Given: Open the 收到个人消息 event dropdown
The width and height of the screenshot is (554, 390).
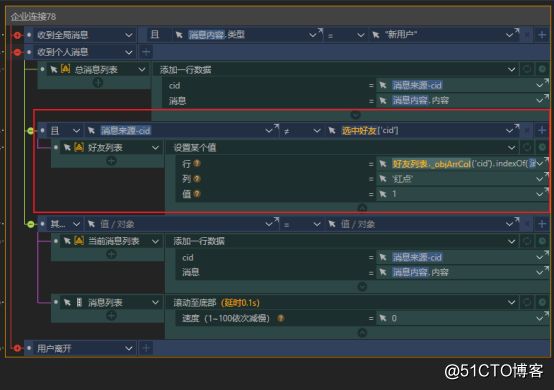Looking at the screenshot, I should click(x=129, y=52).
